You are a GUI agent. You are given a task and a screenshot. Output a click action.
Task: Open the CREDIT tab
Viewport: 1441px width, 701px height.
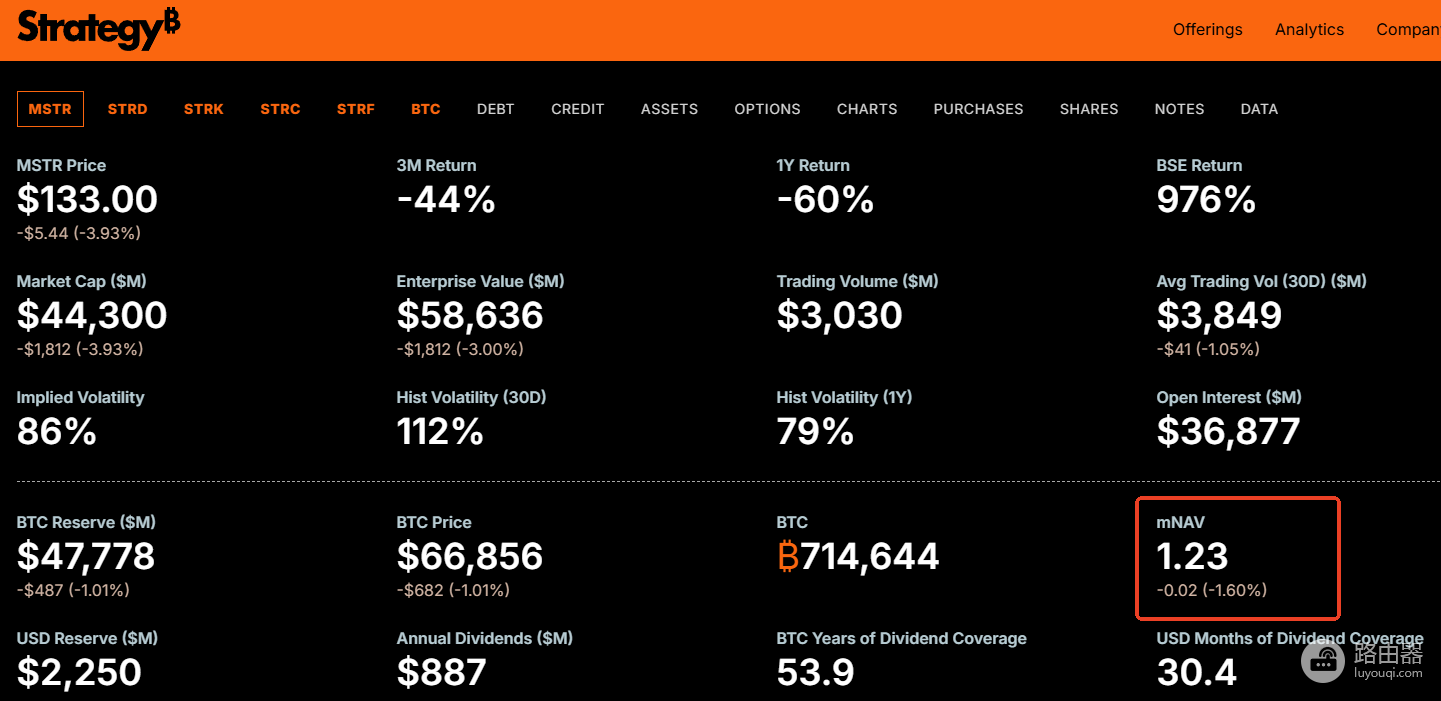pyautogui.click(x=578, y=109)
